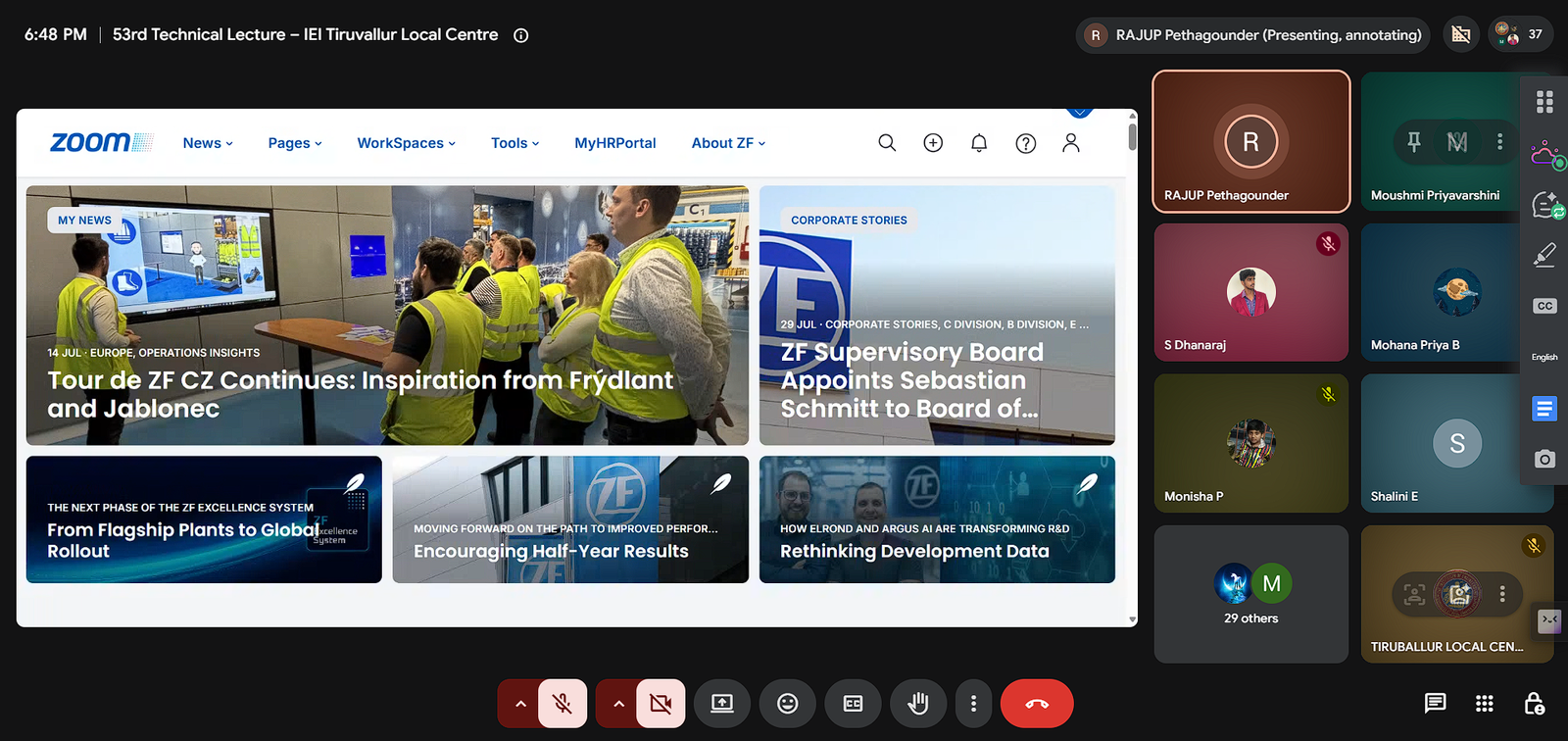Click the search magnifier icon on shared page

(887, 143)
